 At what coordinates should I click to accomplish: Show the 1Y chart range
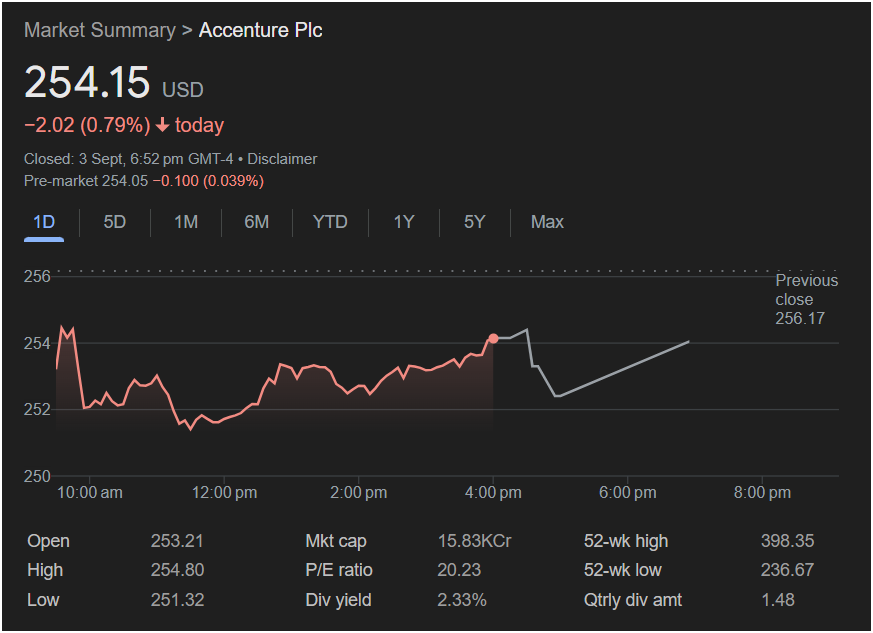404,222
